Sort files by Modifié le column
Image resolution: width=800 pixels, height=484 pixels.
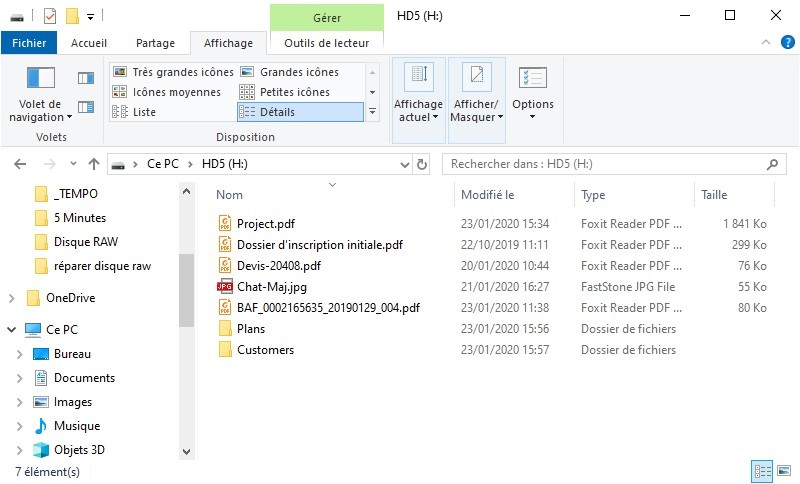(x=488, y=195)
